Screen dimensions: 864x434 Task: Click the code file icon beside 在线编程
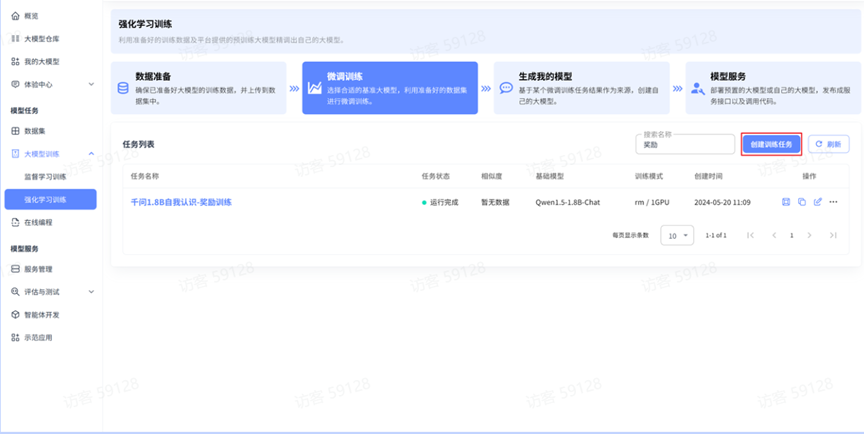(15, 223)
